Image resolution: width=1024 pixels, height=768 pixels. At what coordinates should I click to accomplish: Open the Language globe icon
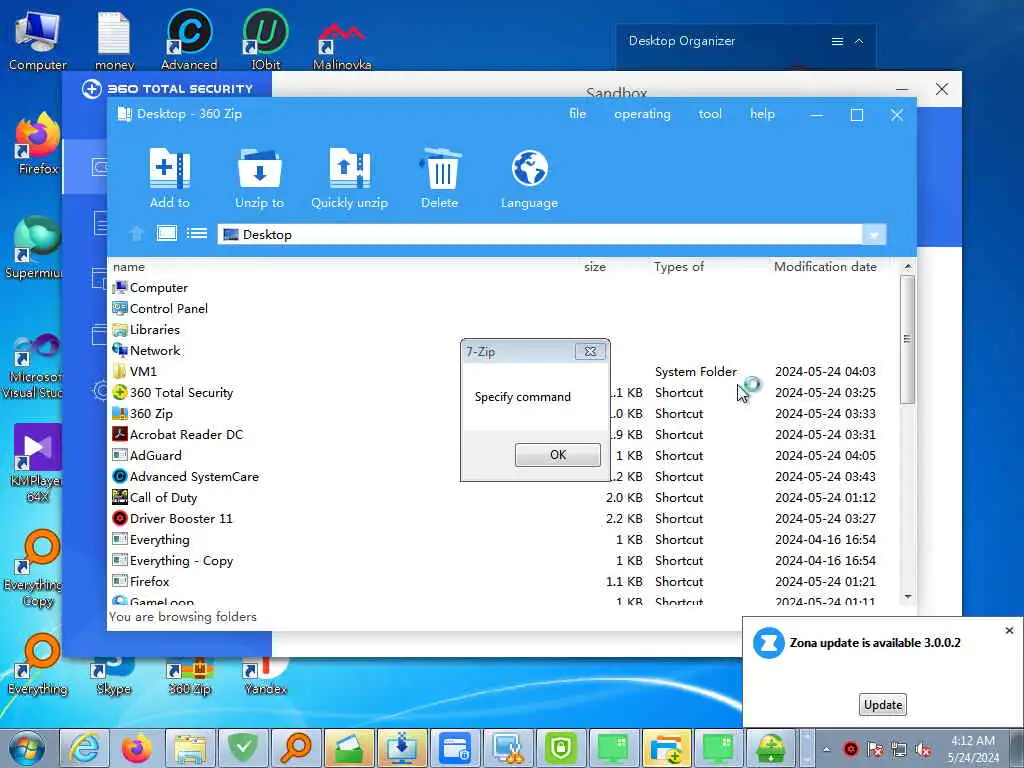point(530,168)
